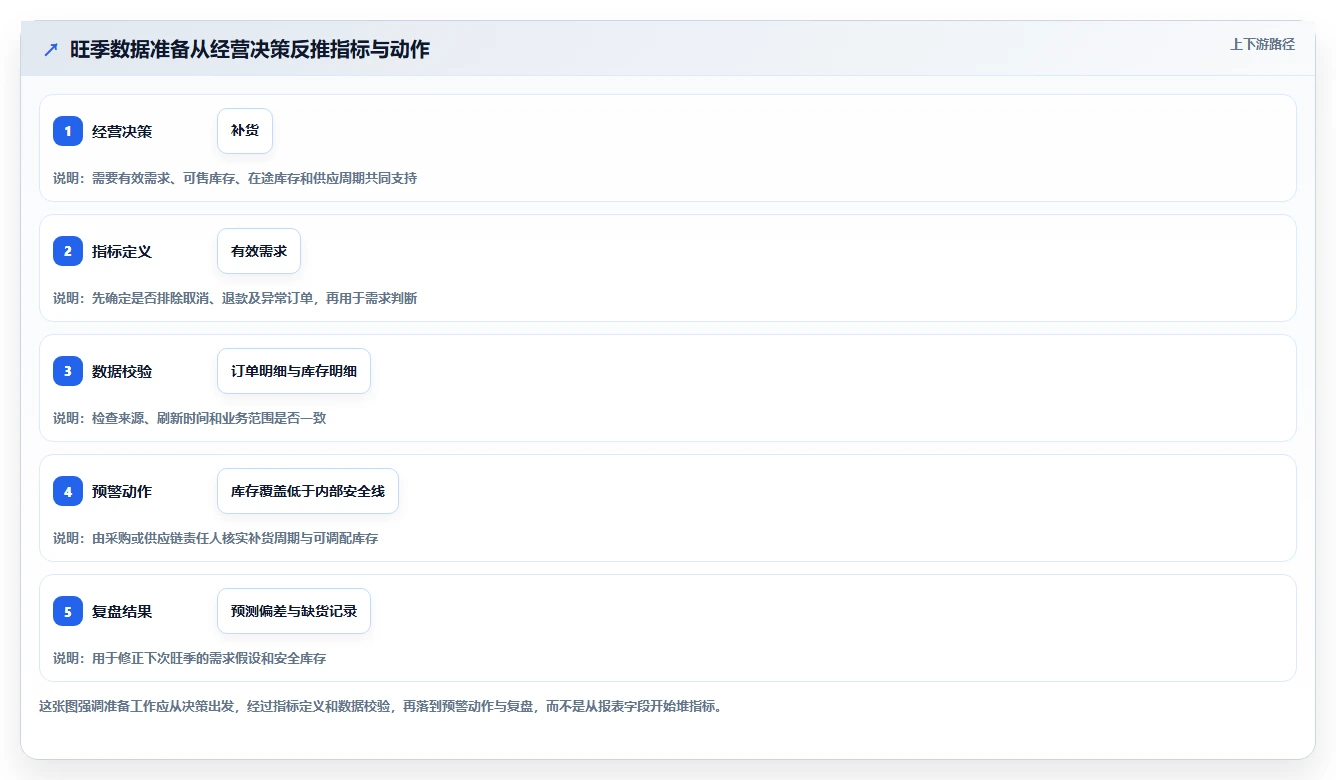The image size is (1336, 780).
Task: Click the description starting 说明：由采购或供应链责任人
Action: [216, 538]
